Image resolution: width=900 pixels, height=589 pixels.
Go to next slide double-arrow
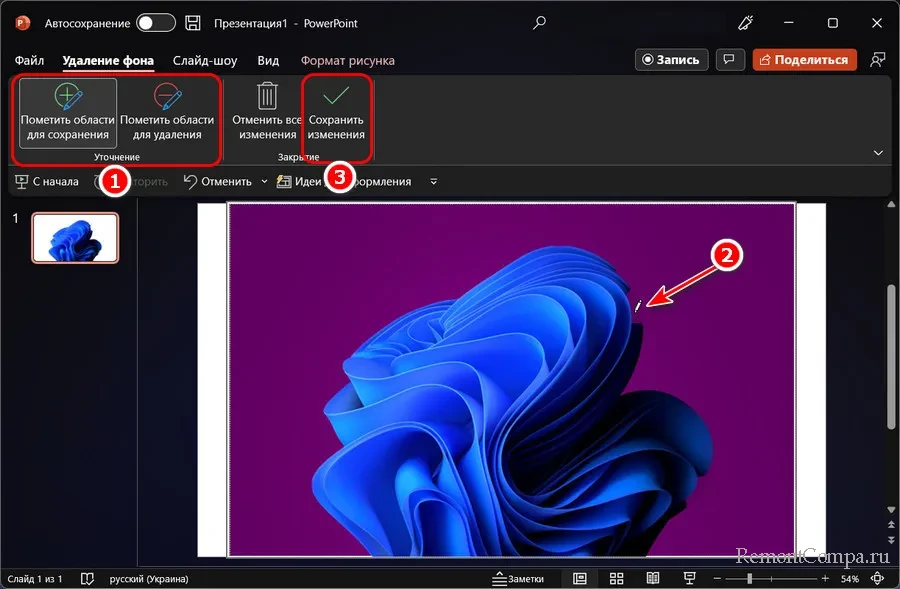891,540
